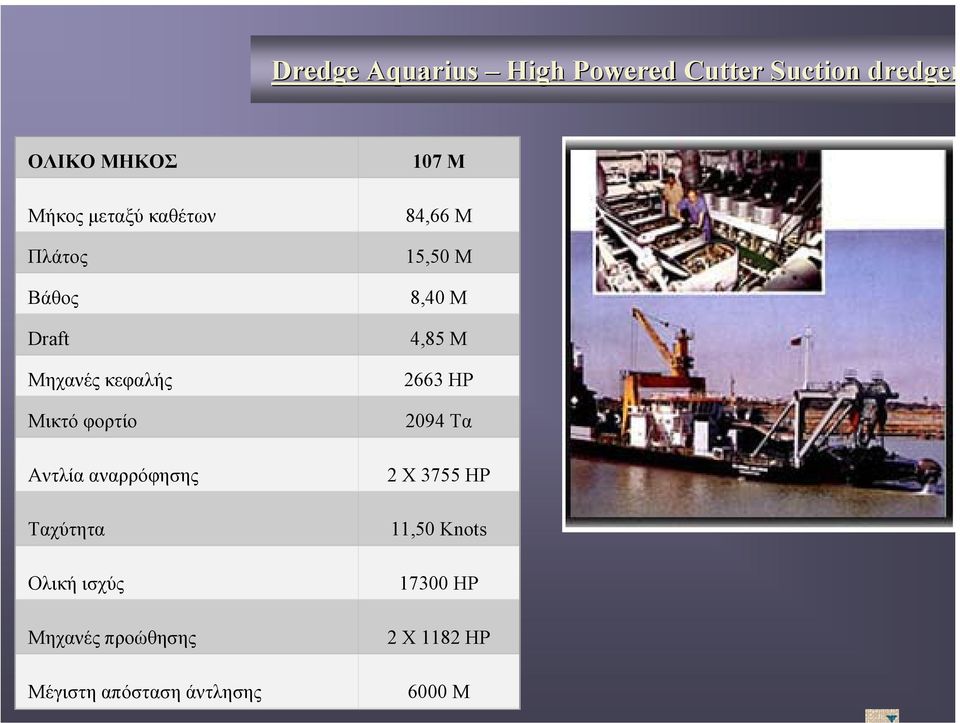Select the 'Βάθος' row label
The width and height of the screenshot is (960, 723).
[x=53, y=298]
